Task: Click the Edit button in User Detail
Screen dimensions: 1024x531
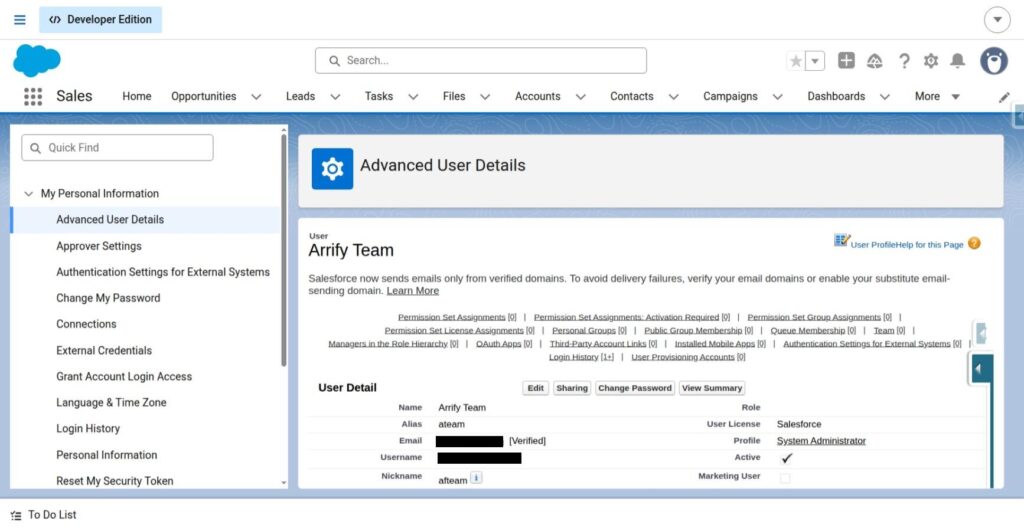Action: pyautogui.click(x=536, y=388)
